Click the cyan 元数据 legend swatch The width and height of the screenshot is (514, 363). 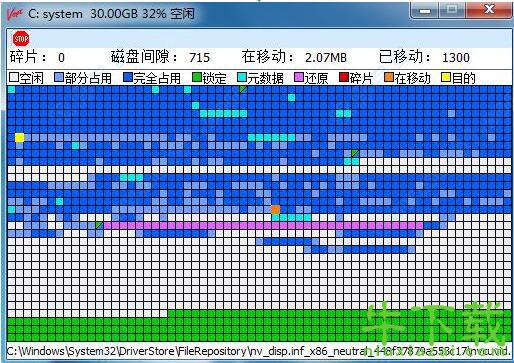tap(242, 78)
